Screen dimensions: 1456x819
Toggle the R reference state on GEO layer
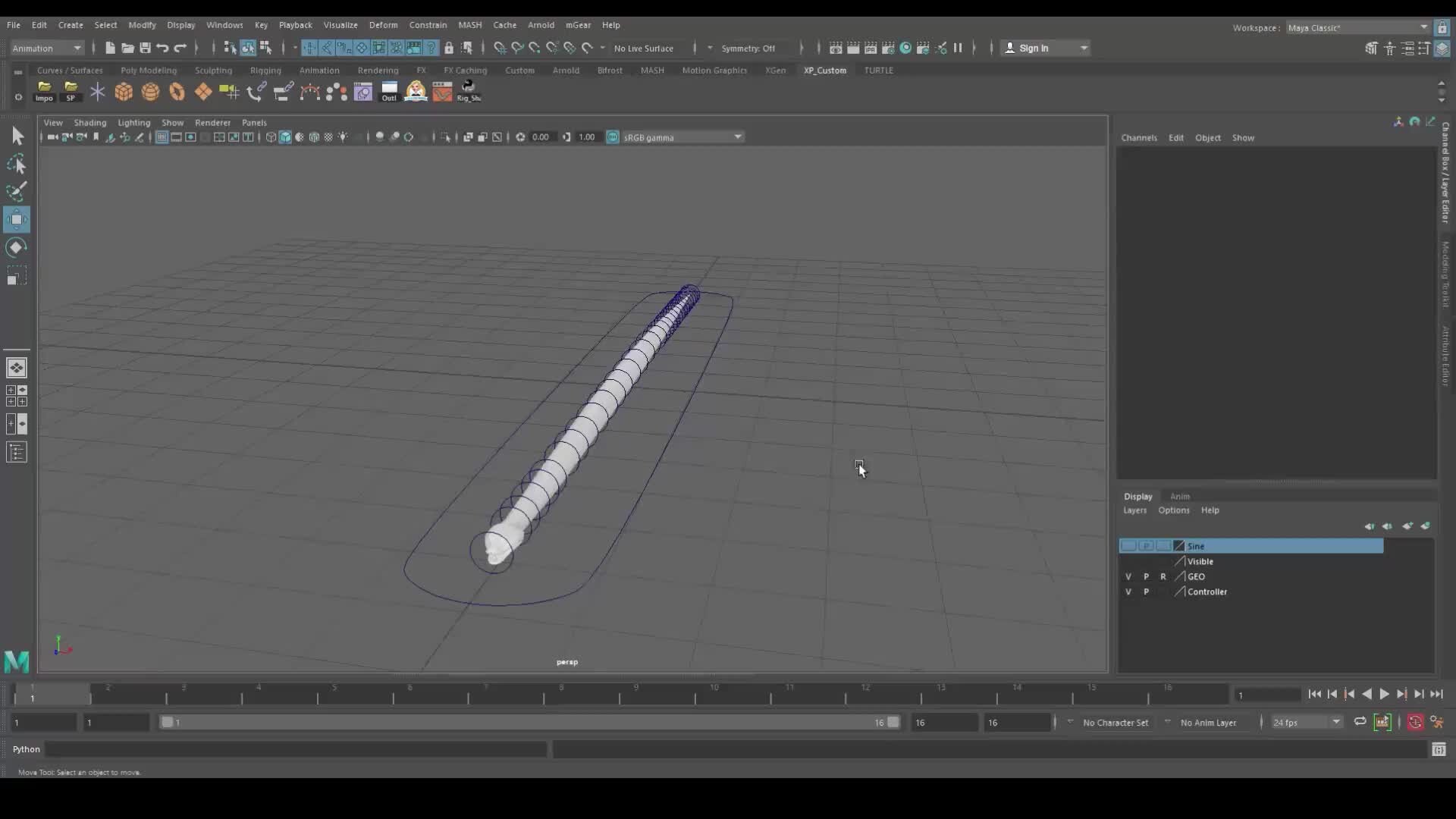coord(1165,576)
